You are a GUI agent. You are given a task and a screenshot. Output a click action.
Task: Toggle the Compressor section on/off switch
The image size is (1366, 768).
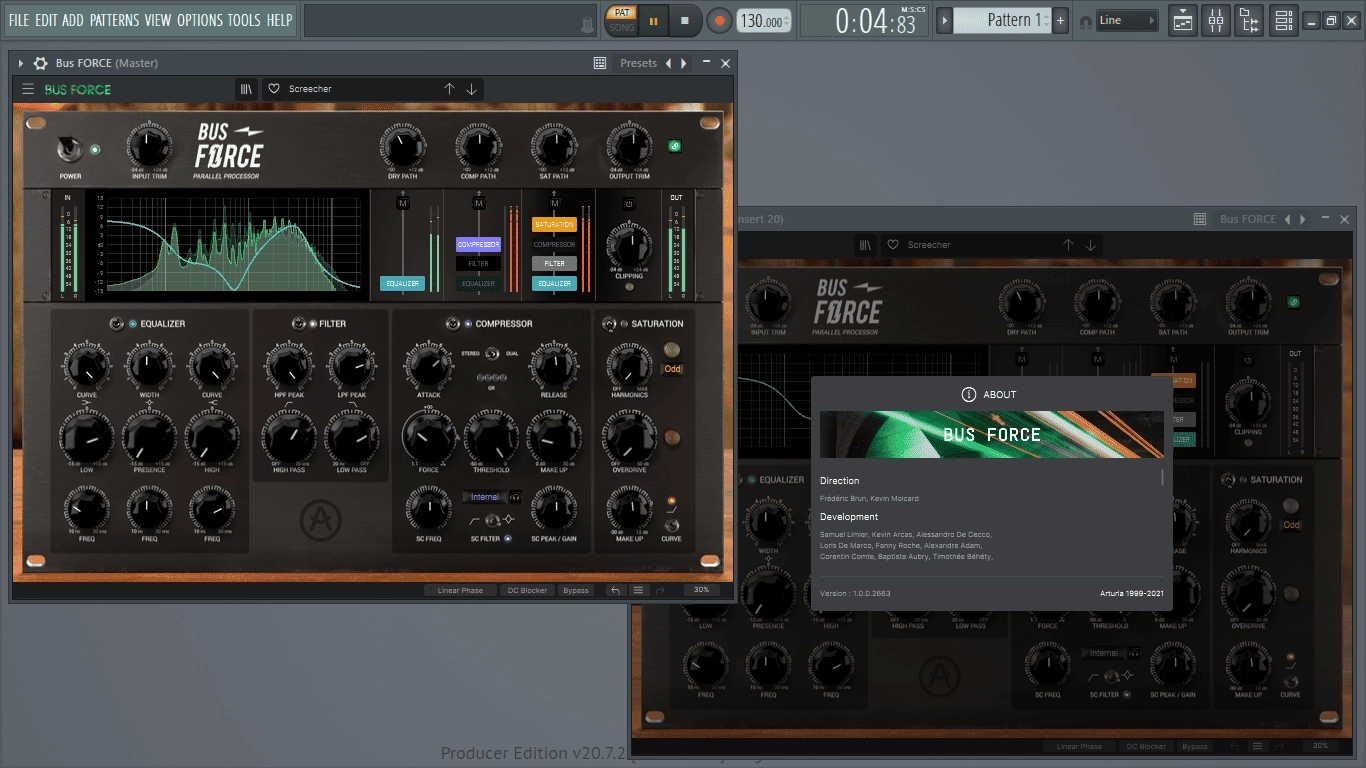tap(452, 324)
